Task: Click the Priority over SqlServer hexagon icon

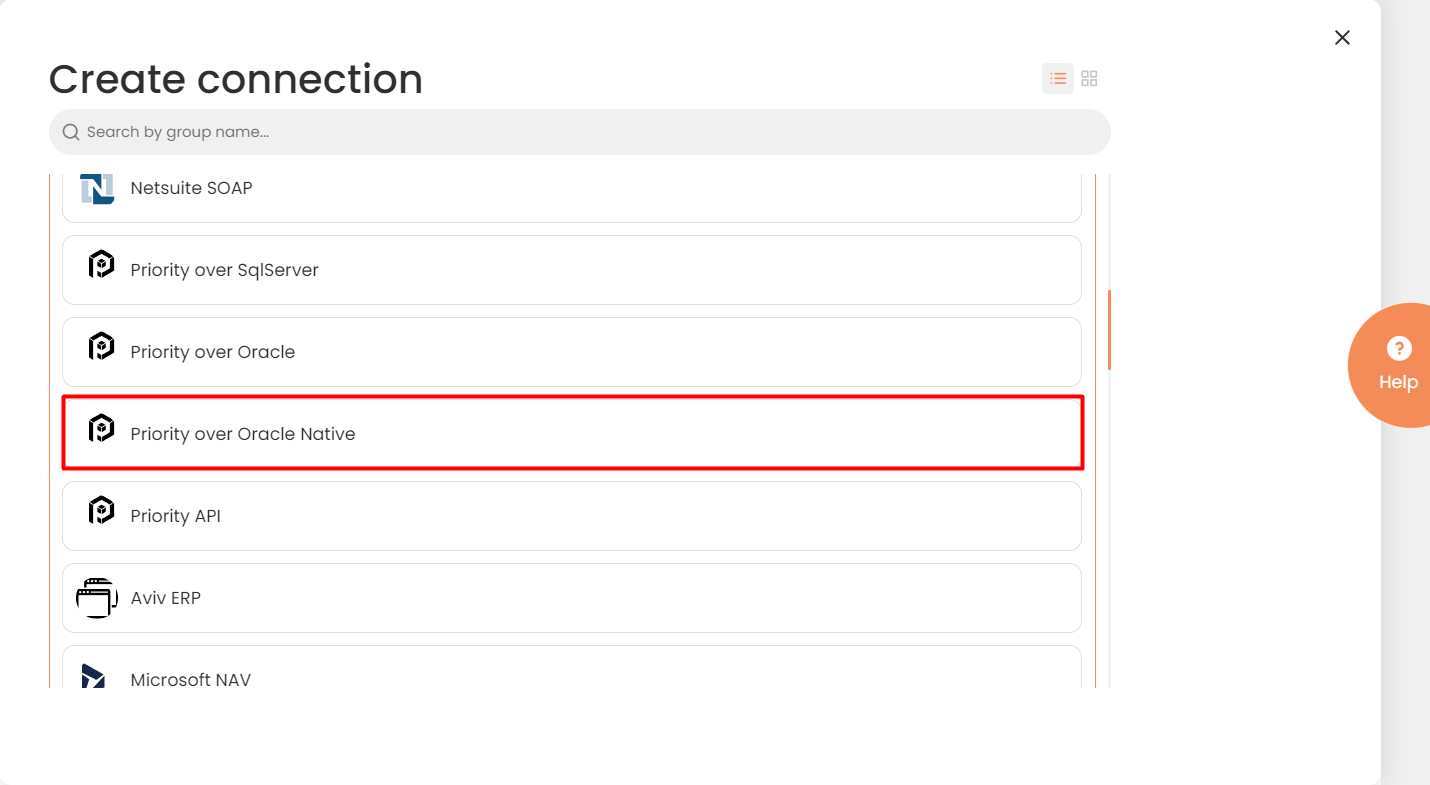Action: click(x=101, y=264)
